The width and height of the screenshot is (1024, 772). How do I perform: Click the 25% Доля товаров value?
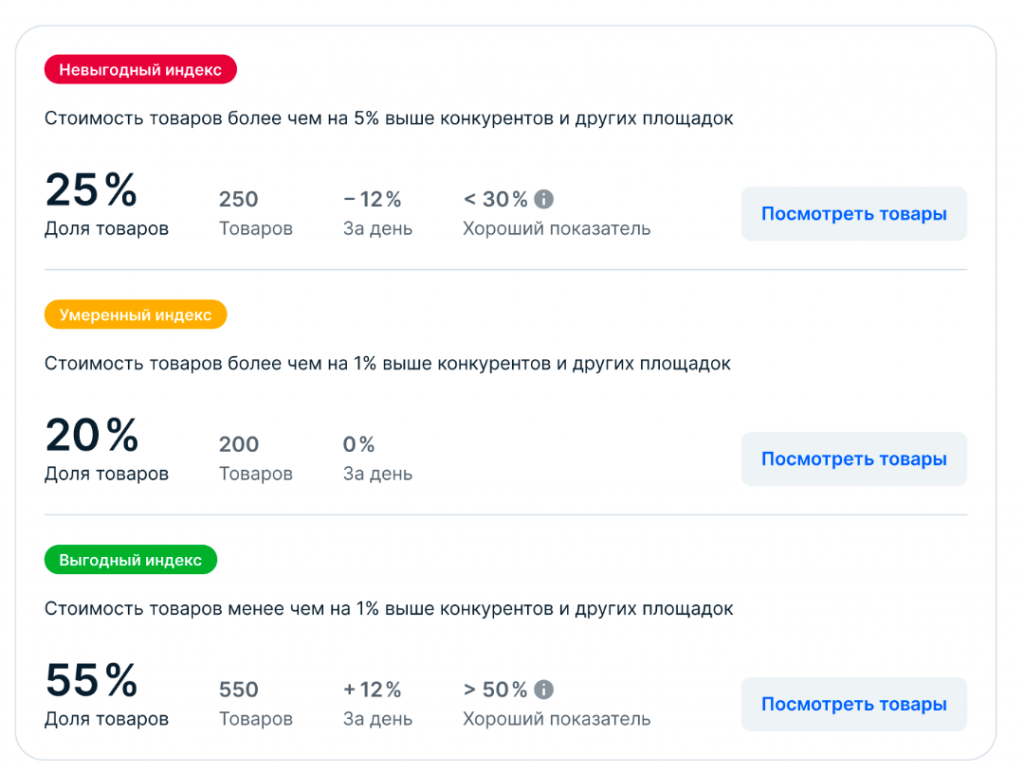(91, 190)
